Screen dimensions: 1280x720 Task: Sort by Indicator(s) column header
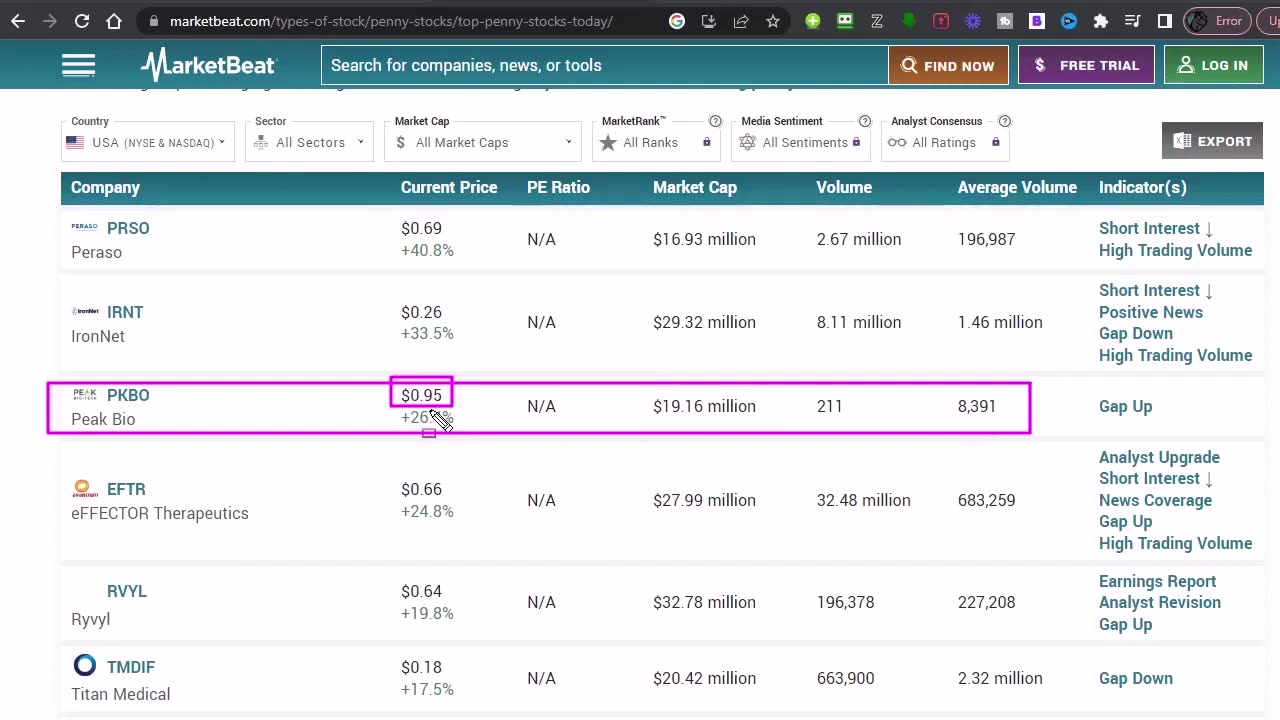click(1143, 187)
